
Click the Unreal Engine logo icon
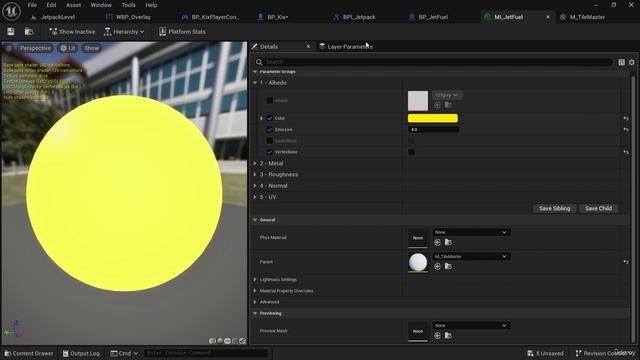[x=11, y=11]
